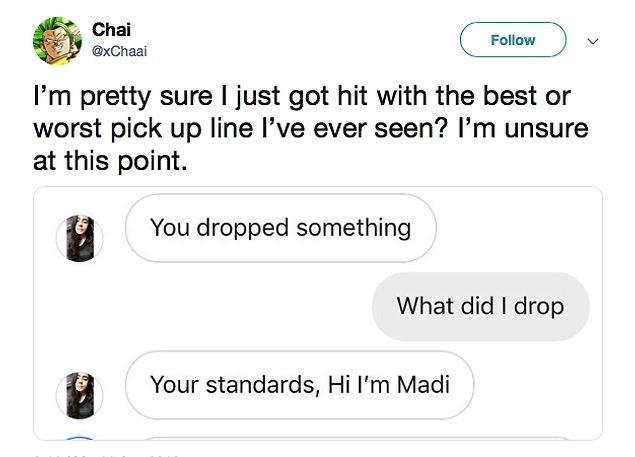Click the word 'something' in first bubble

(x=354, y=228)
